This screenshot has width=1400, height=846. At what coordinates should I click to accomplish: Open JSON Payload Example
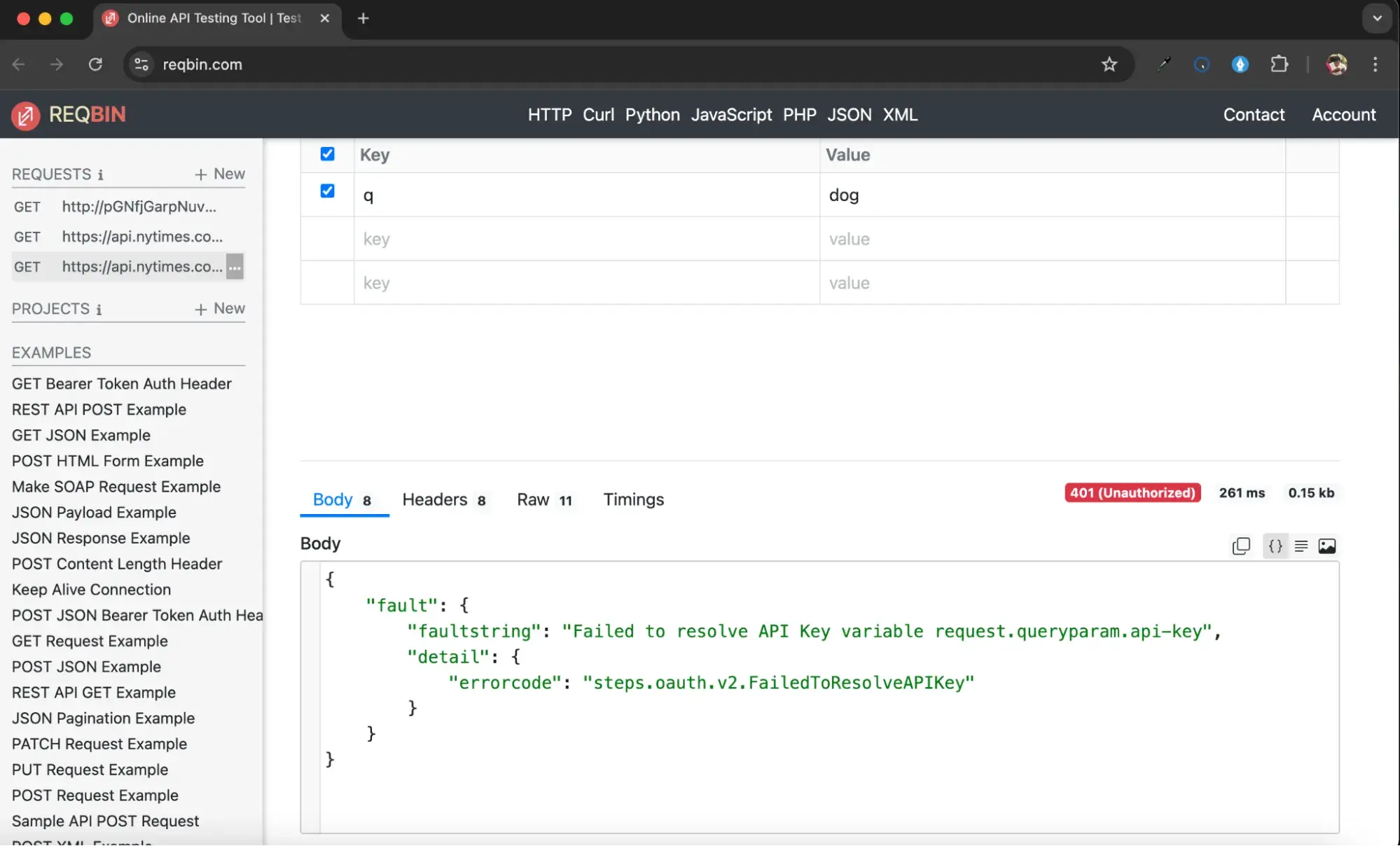[94, 513]
